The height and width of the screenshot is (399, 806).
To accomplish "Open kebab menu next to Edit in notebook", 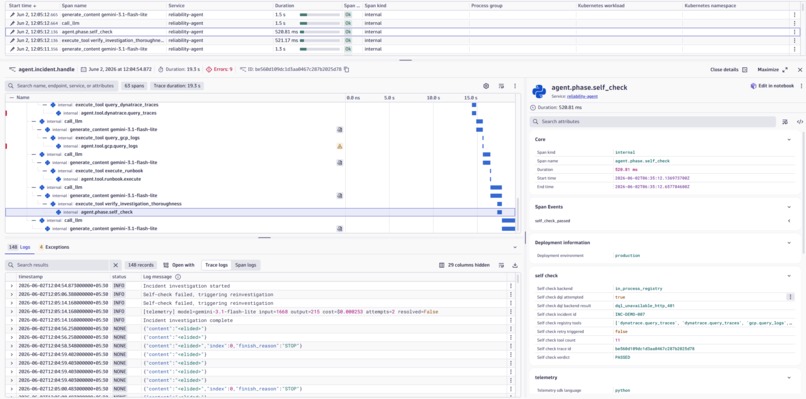I will (x=801, y=86).
